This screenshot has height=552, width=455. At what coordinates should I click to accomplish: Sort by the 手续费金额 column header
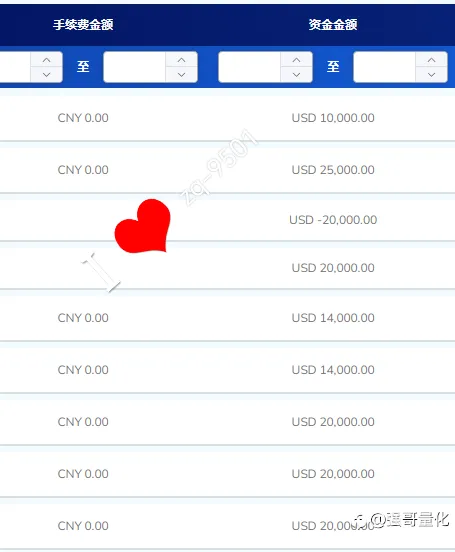tap(83, 25)
